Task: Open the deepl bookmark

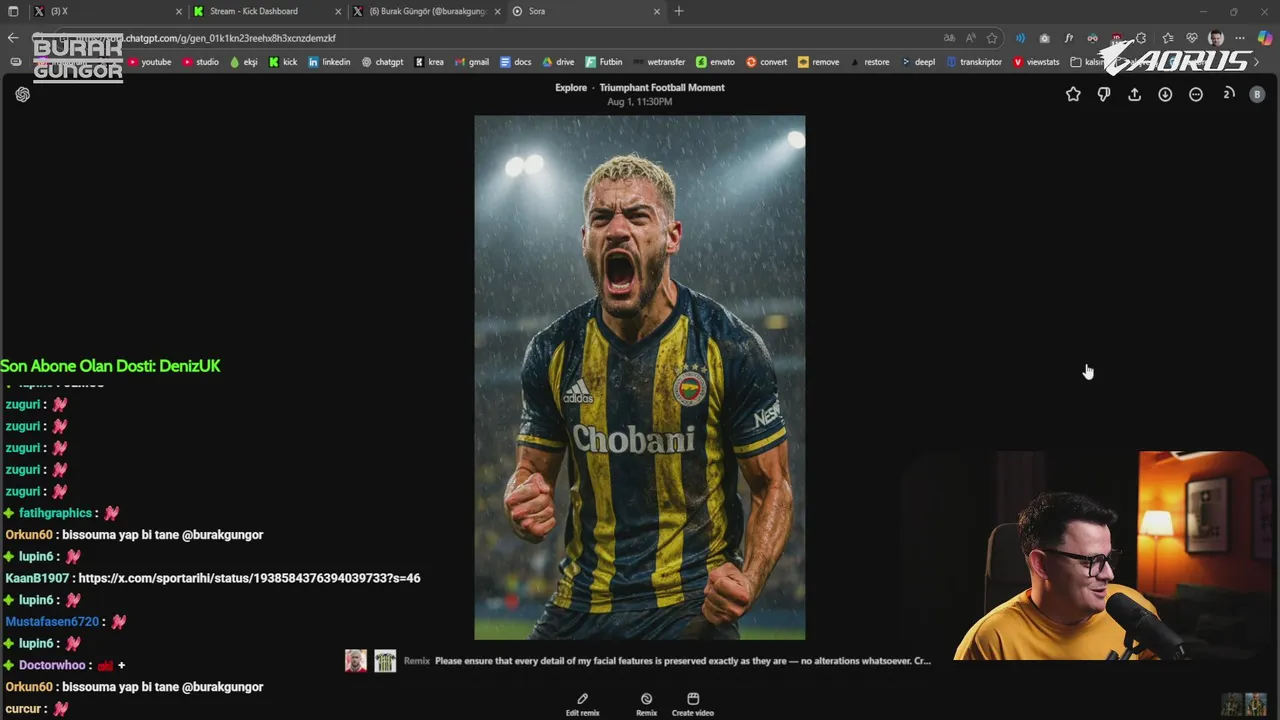Action: tap(918, 62)
